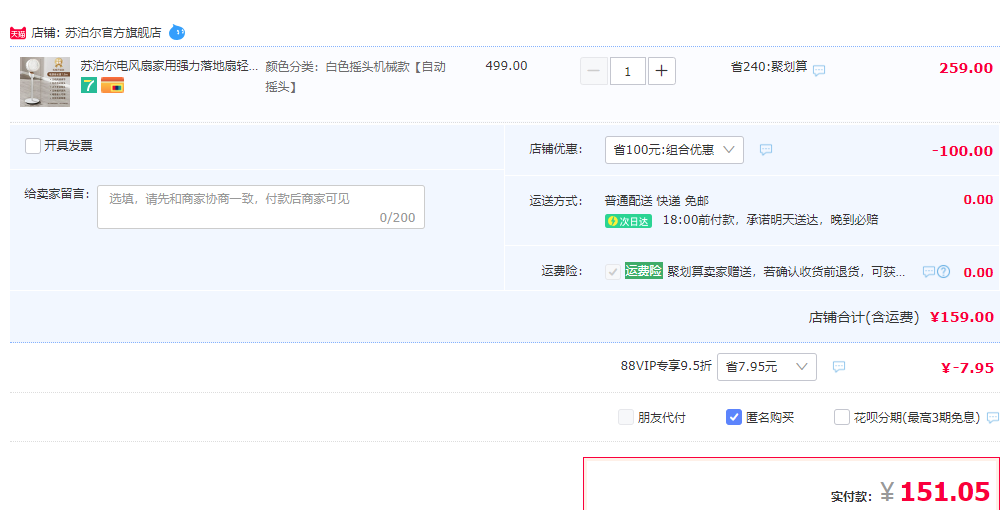Click the 499.00 unit price
The image size is (1003, 510).
pos(507,66)
